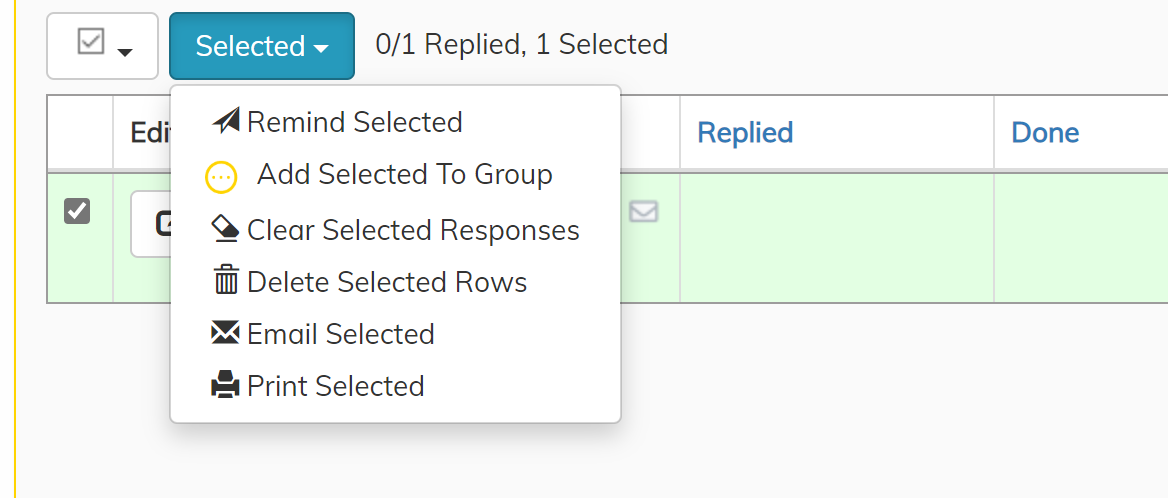Click the yellow ellipsis circle icon
This screenshot has width=1168, height=498.
tap(221, 177)
